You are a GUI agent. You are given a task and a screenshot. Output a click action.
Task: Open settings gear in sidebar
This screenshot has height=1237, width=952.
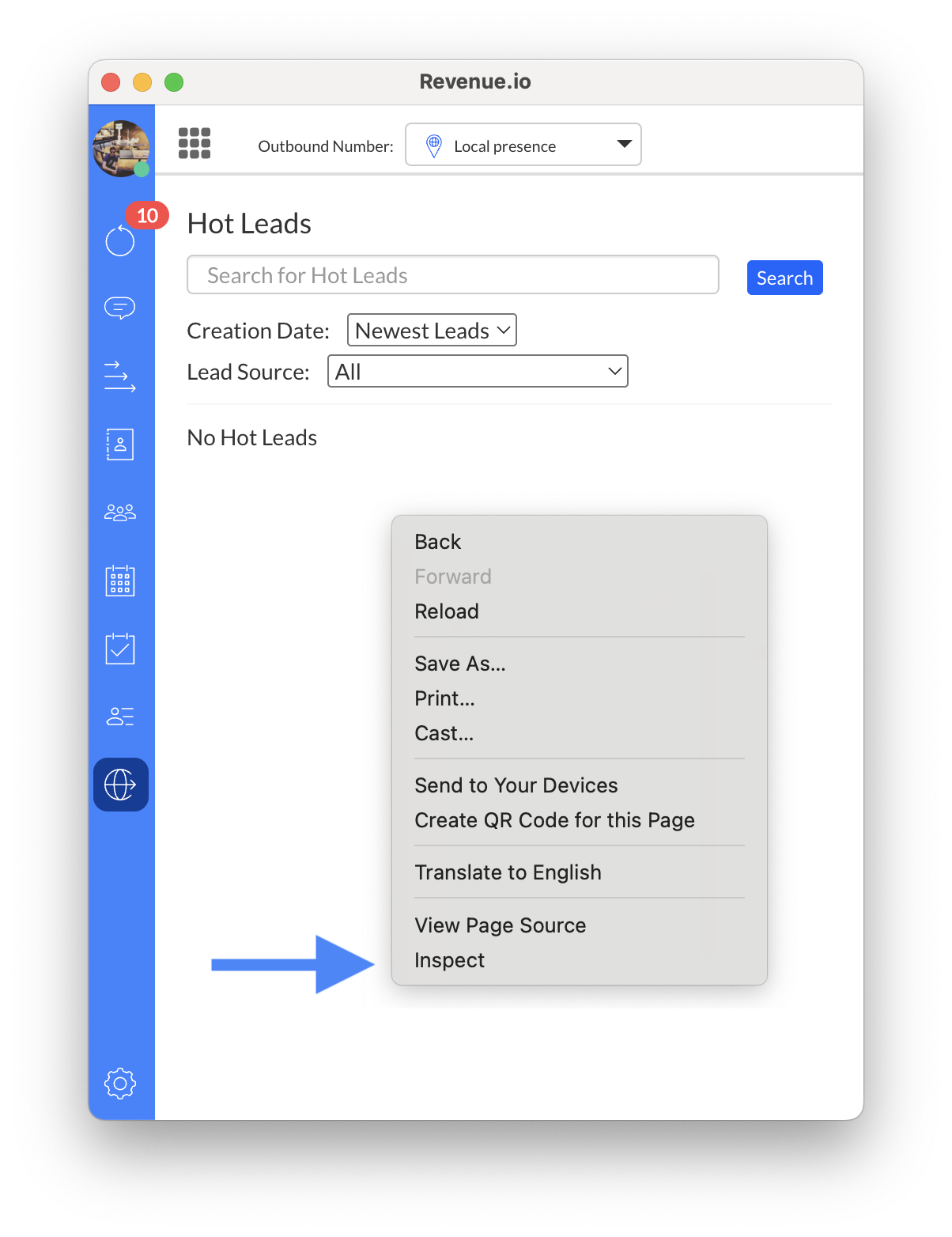[x=120, y=1083]
